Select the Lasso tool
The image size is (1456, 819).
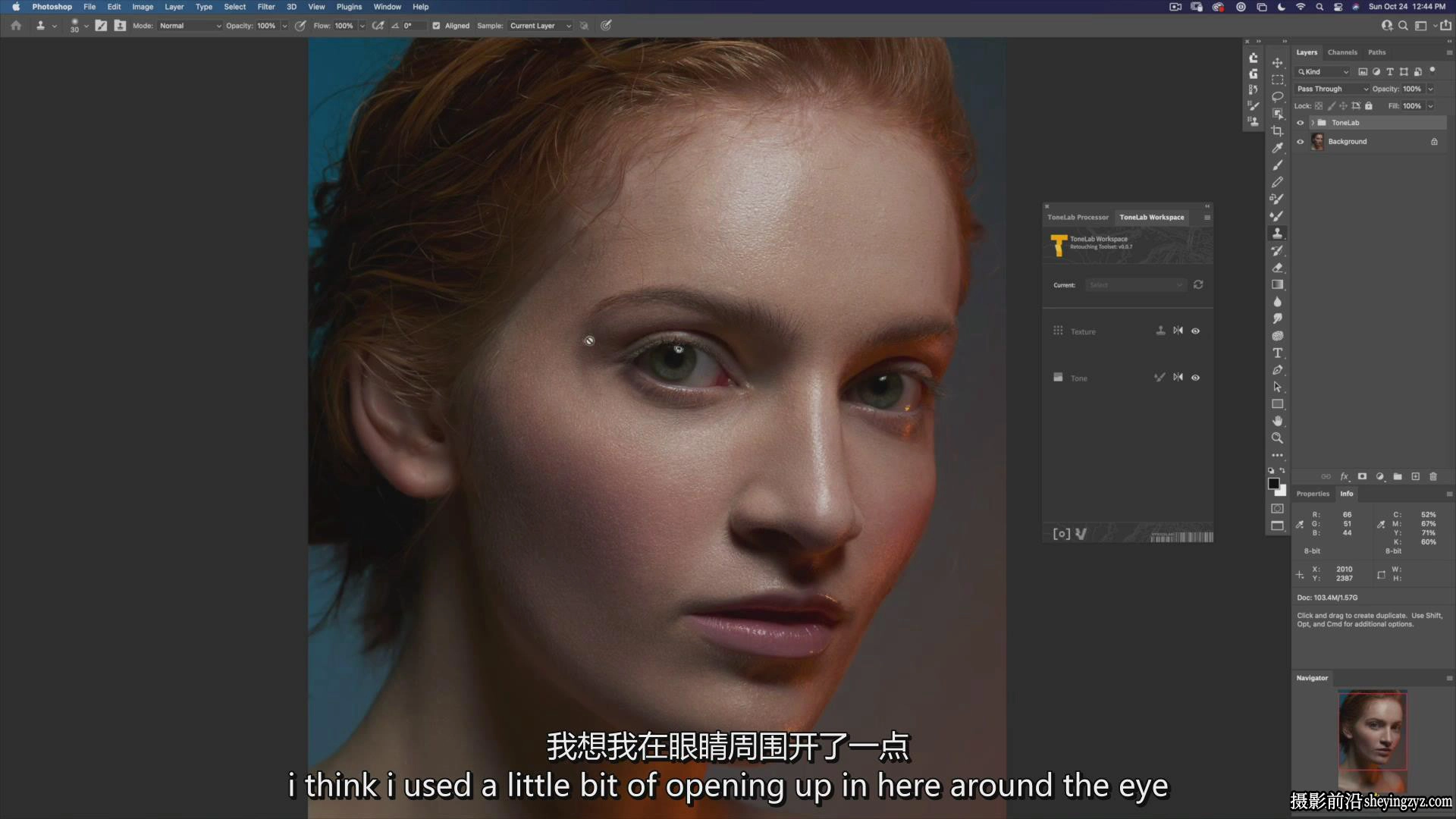tap(1278, 97)
